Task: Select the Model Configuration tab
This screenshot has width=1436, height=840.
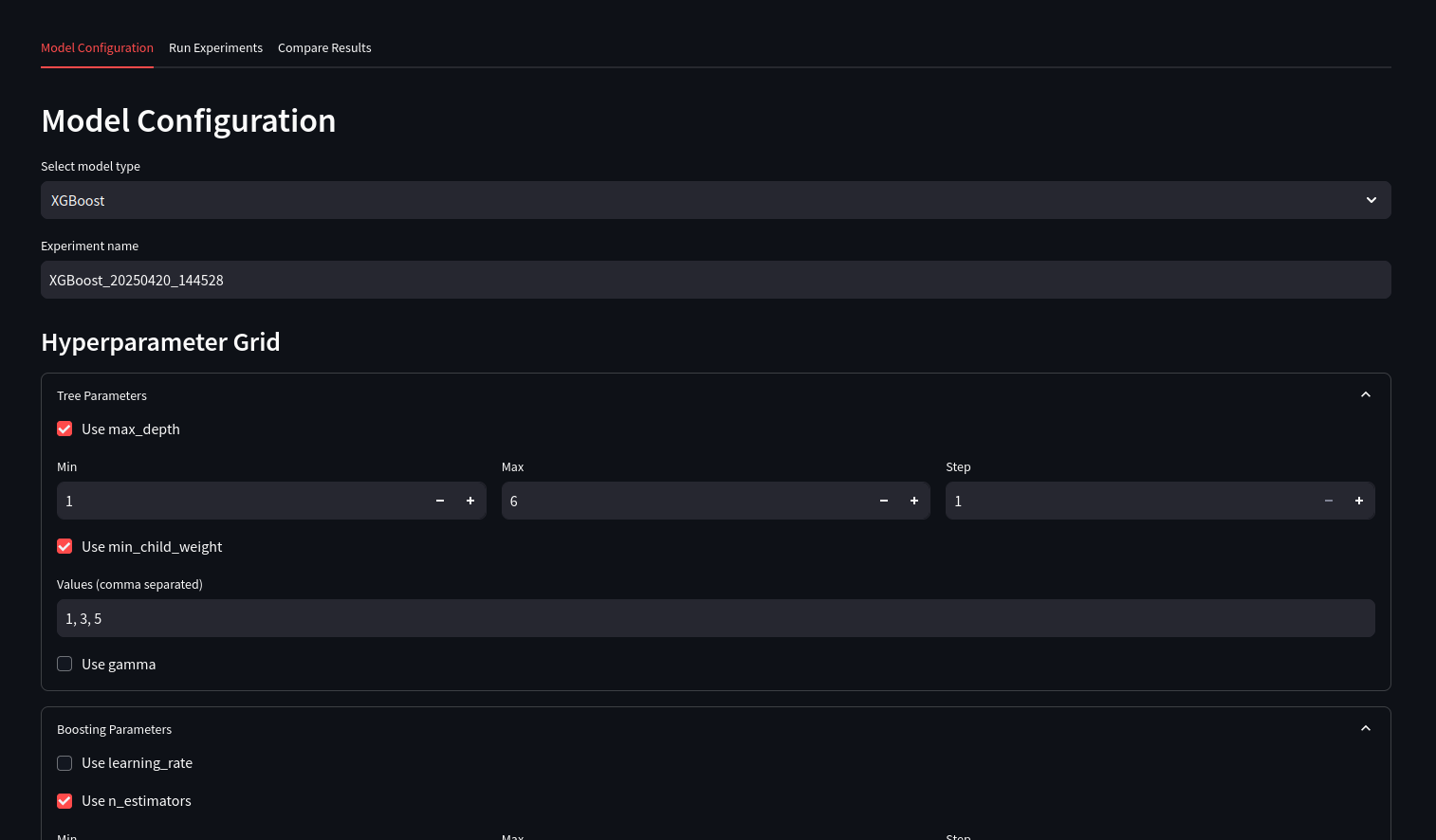Action: tap(97, 48)
